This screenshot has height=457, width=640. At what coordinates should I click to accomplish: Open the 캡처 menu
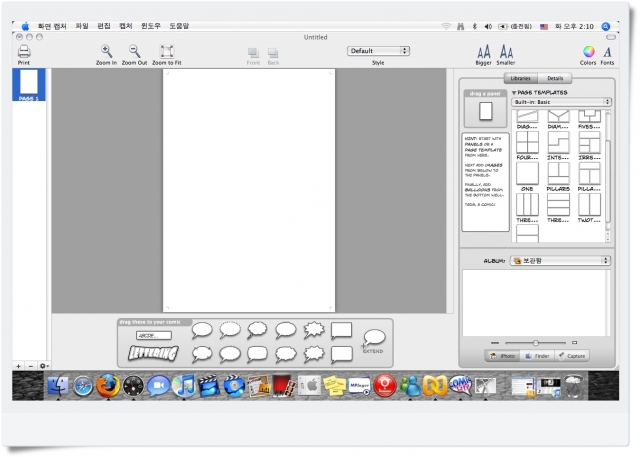(x=126, y=26)
